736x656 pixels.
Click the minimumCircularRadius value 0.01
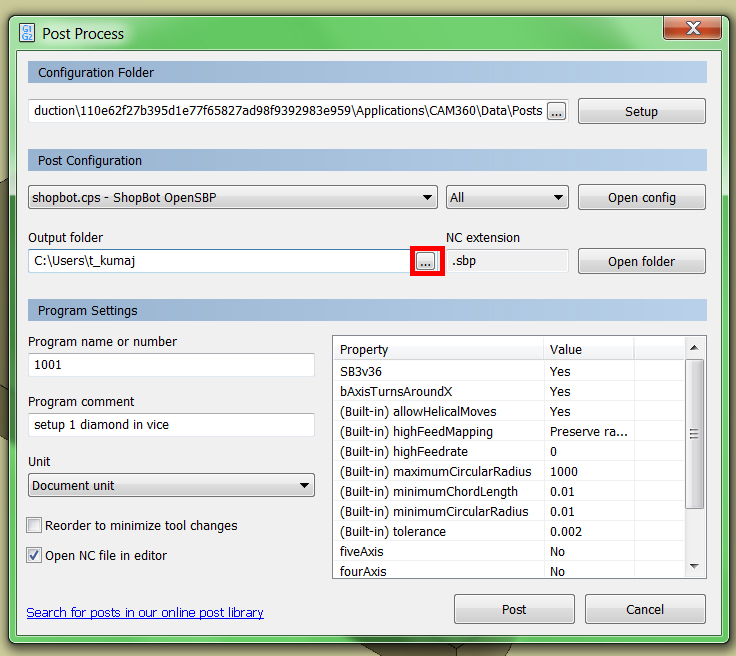click(x=562, y=511)
